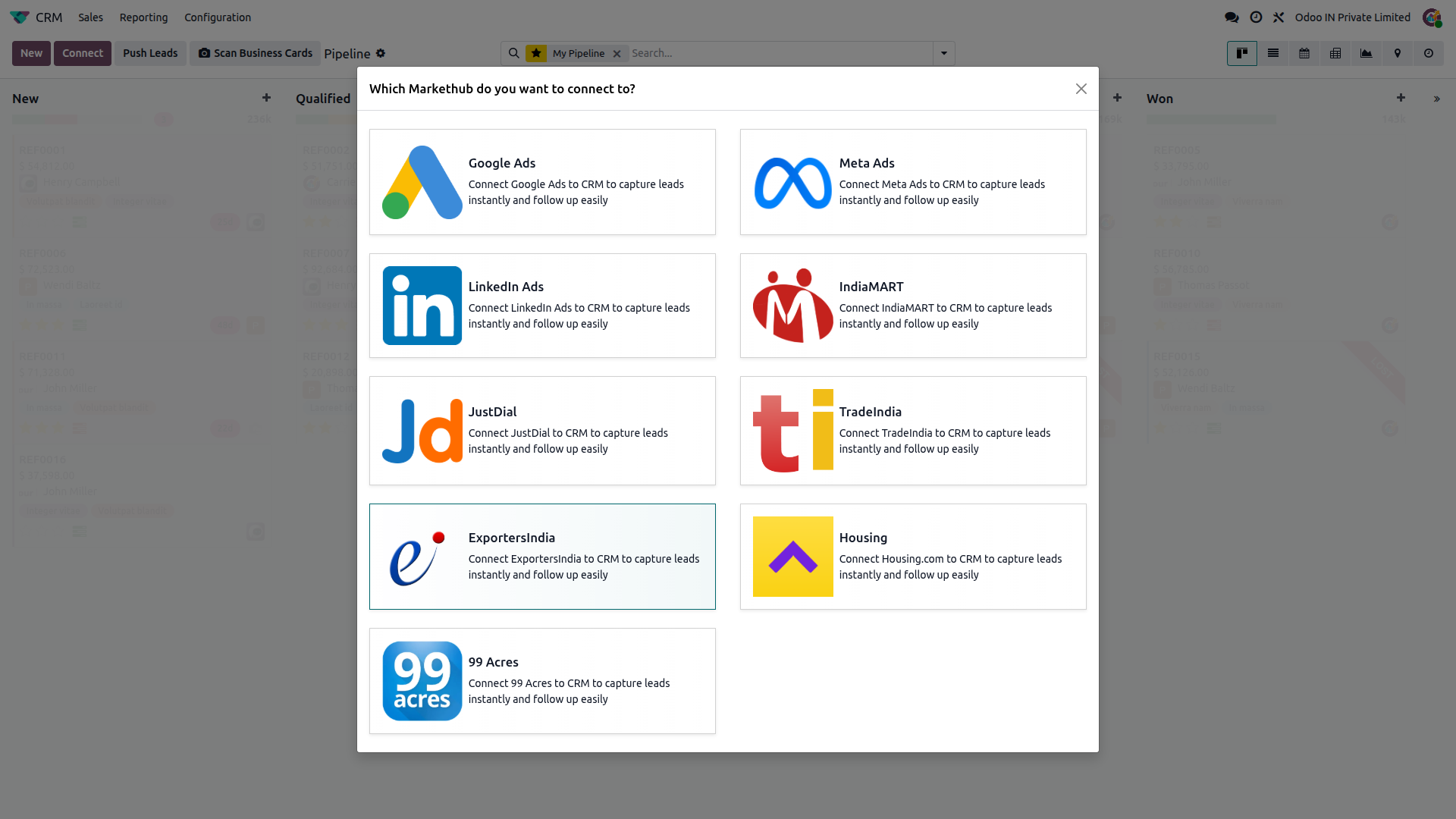Click the Connect button
This screenshot has height=819, width=1456.
83,53
